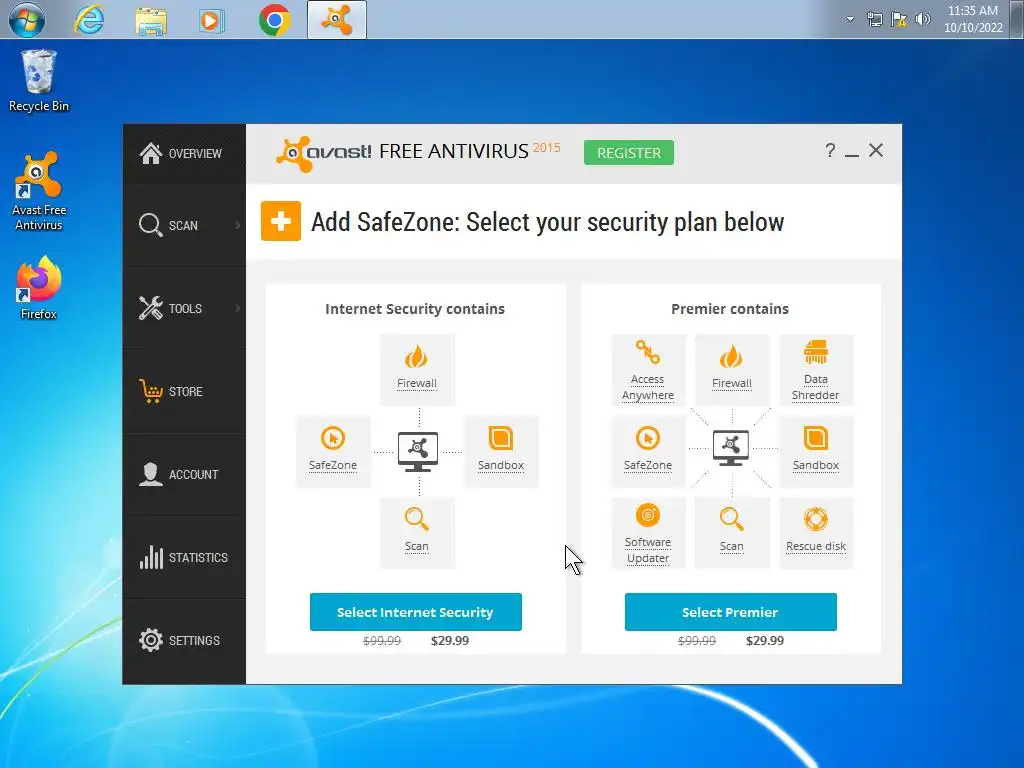Click the $29.99 price under Premier
The height and width of the screenshot is (768, 1024).
click(x=765, y=641)
